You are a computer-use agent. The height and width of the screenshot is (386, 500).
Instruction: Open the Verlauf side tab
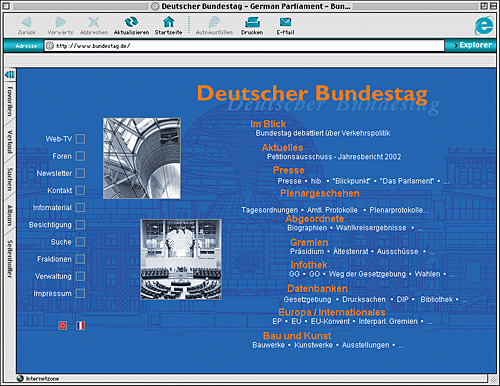[x=10, y=142]
